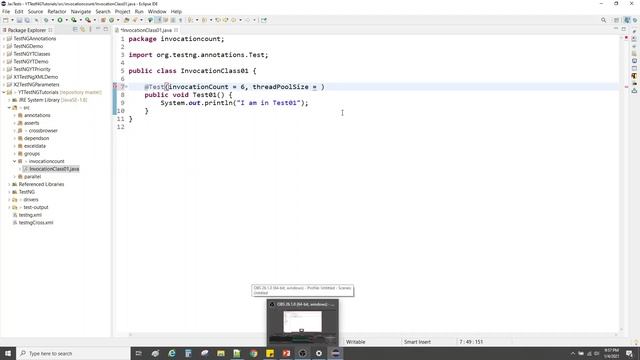Collapse the YTTestNGTutorials project
Image resolution: width=640 pixels, height=360 pixels.
coord(4,92)
